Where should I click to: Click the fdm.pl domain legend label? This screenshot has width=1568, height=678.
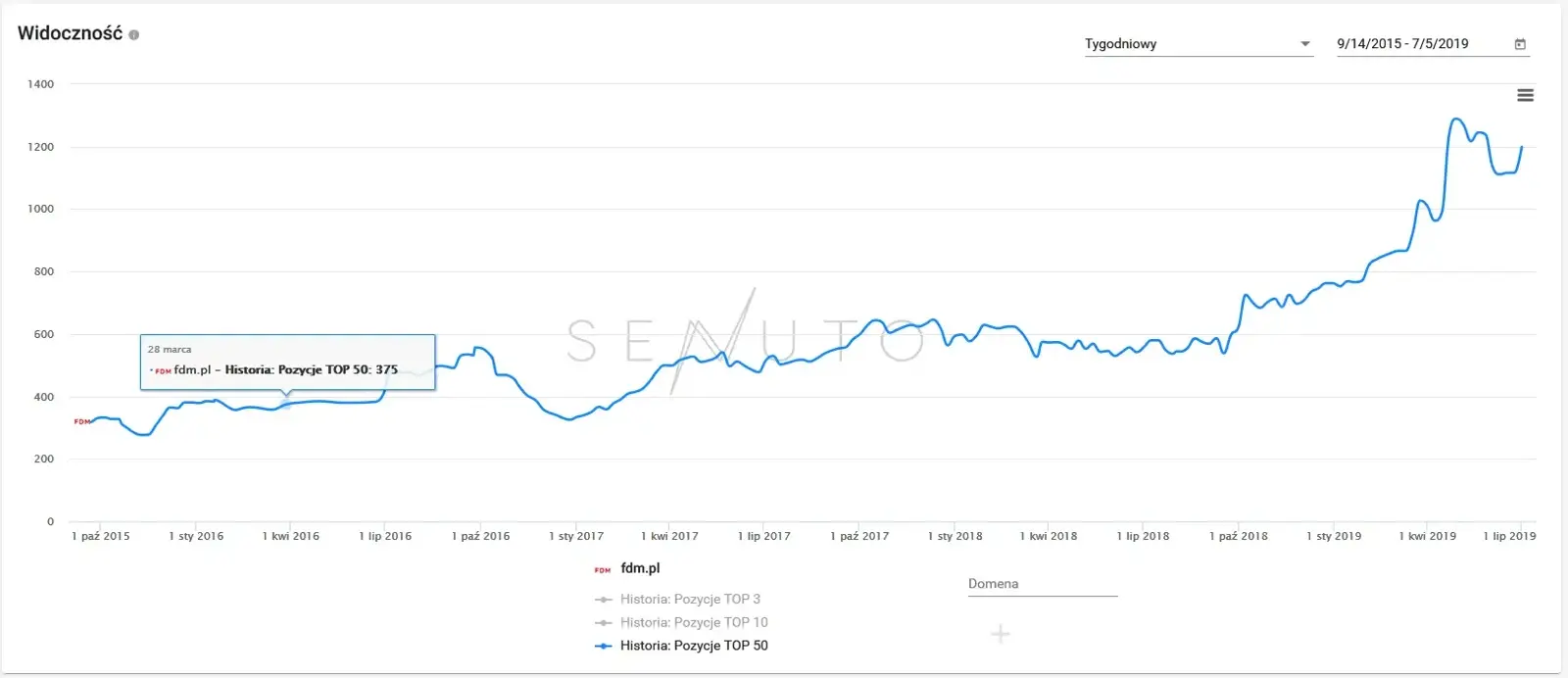pyautogui.click(x=640, y=568)
